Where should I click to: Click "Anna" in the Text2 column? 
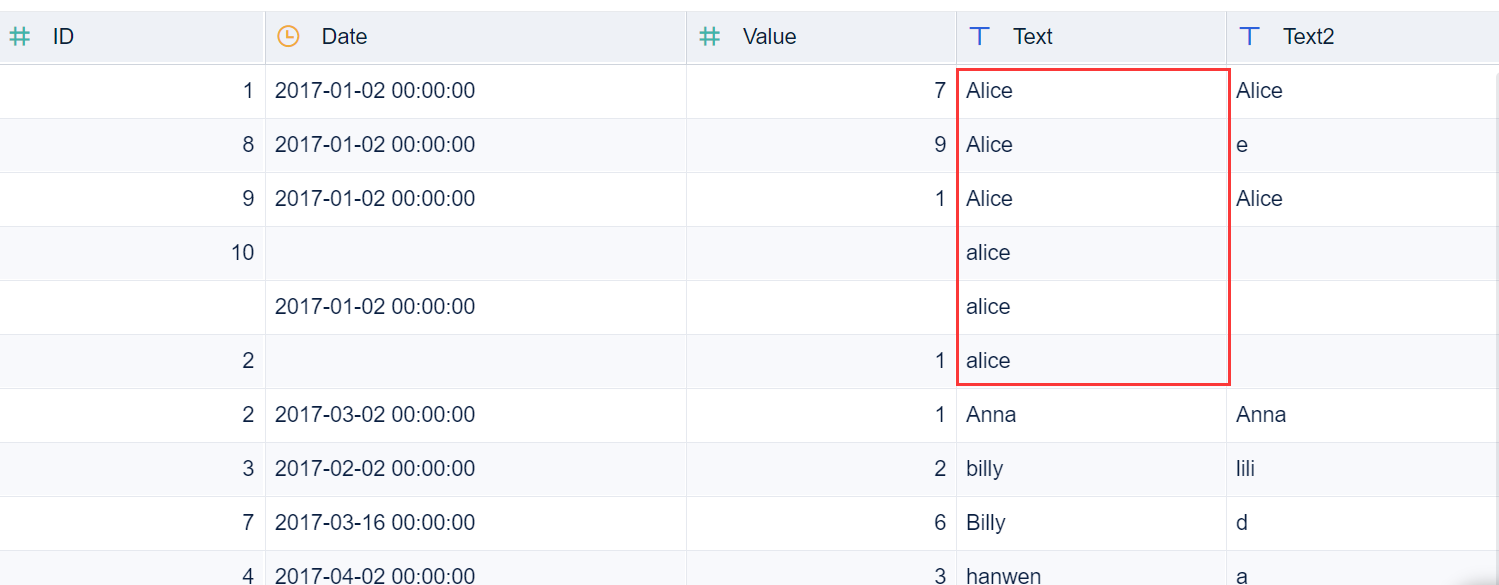1261,415
